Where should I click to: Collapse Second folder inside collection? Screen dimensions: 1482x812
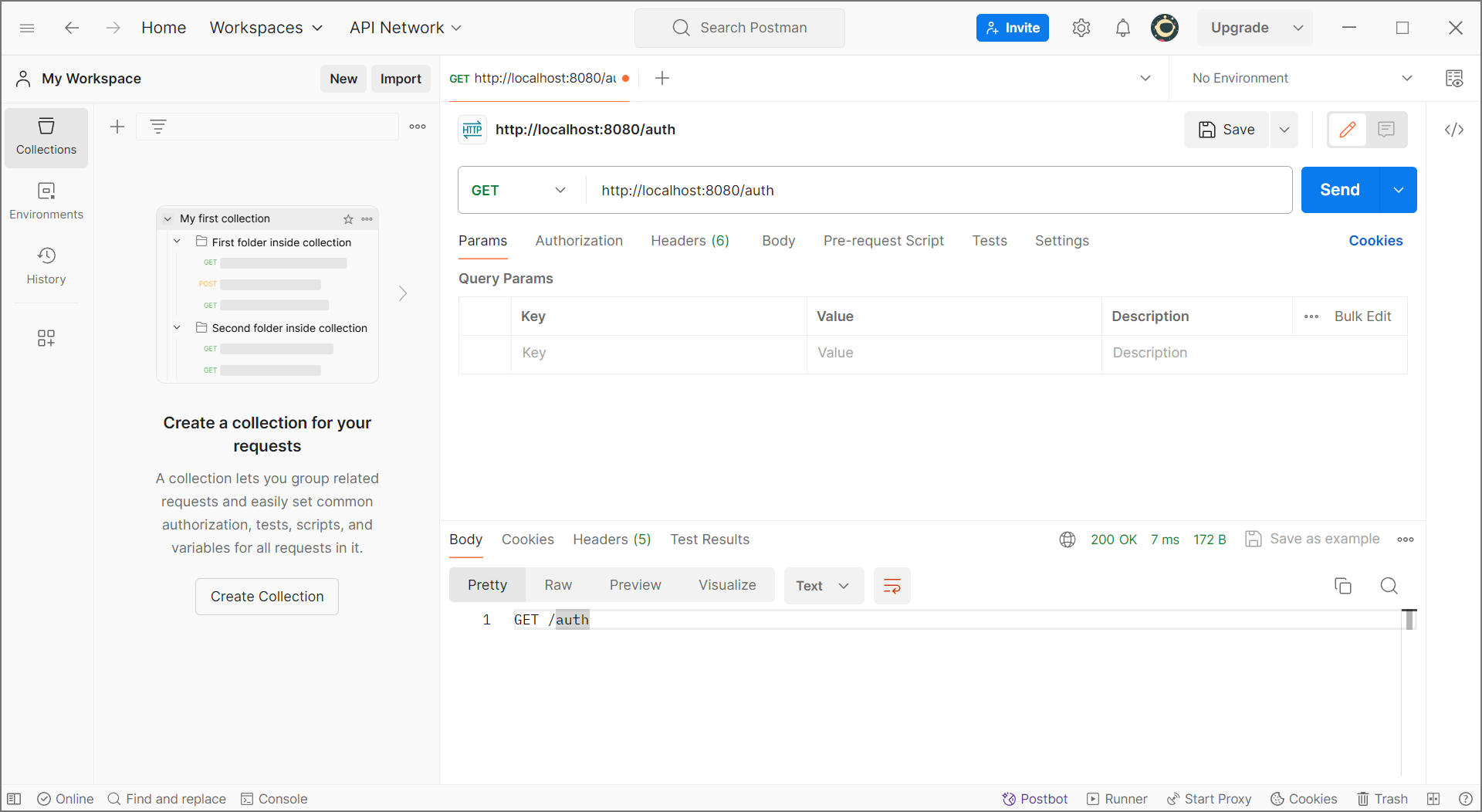pos(177,328)
